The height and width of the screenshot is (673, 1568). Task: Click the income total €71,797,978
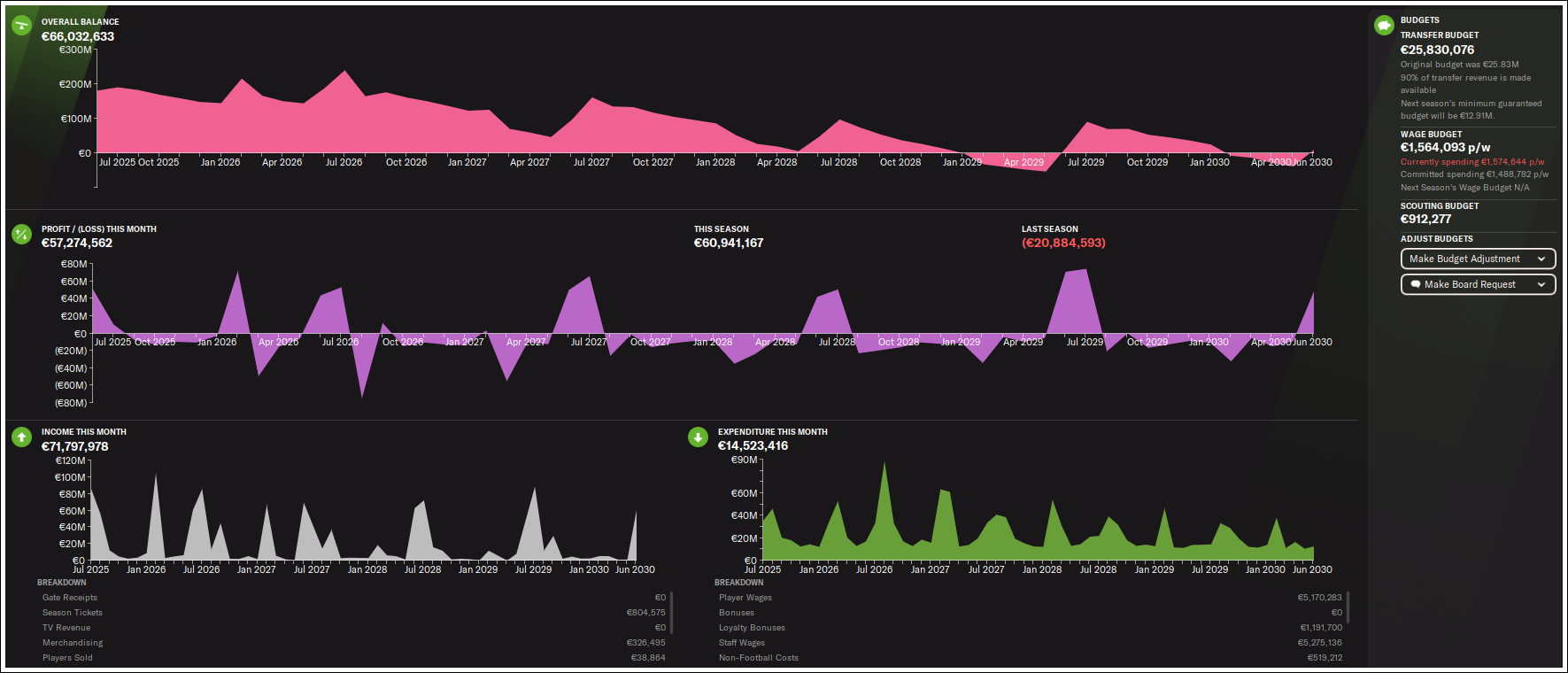(x=75, y=446)
